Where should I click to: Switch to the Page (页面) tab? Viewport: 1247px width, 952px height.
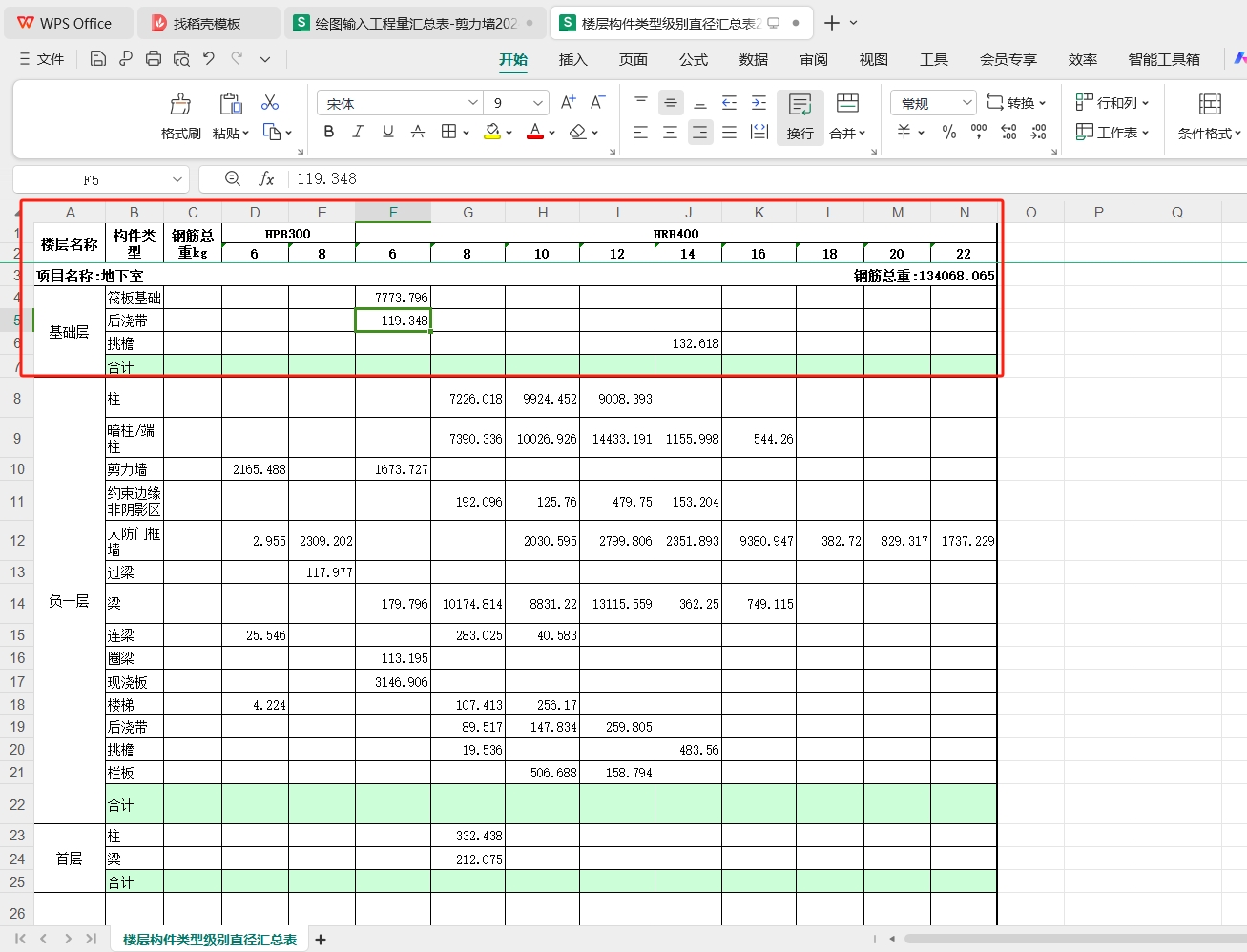click(x=633, y=59)
